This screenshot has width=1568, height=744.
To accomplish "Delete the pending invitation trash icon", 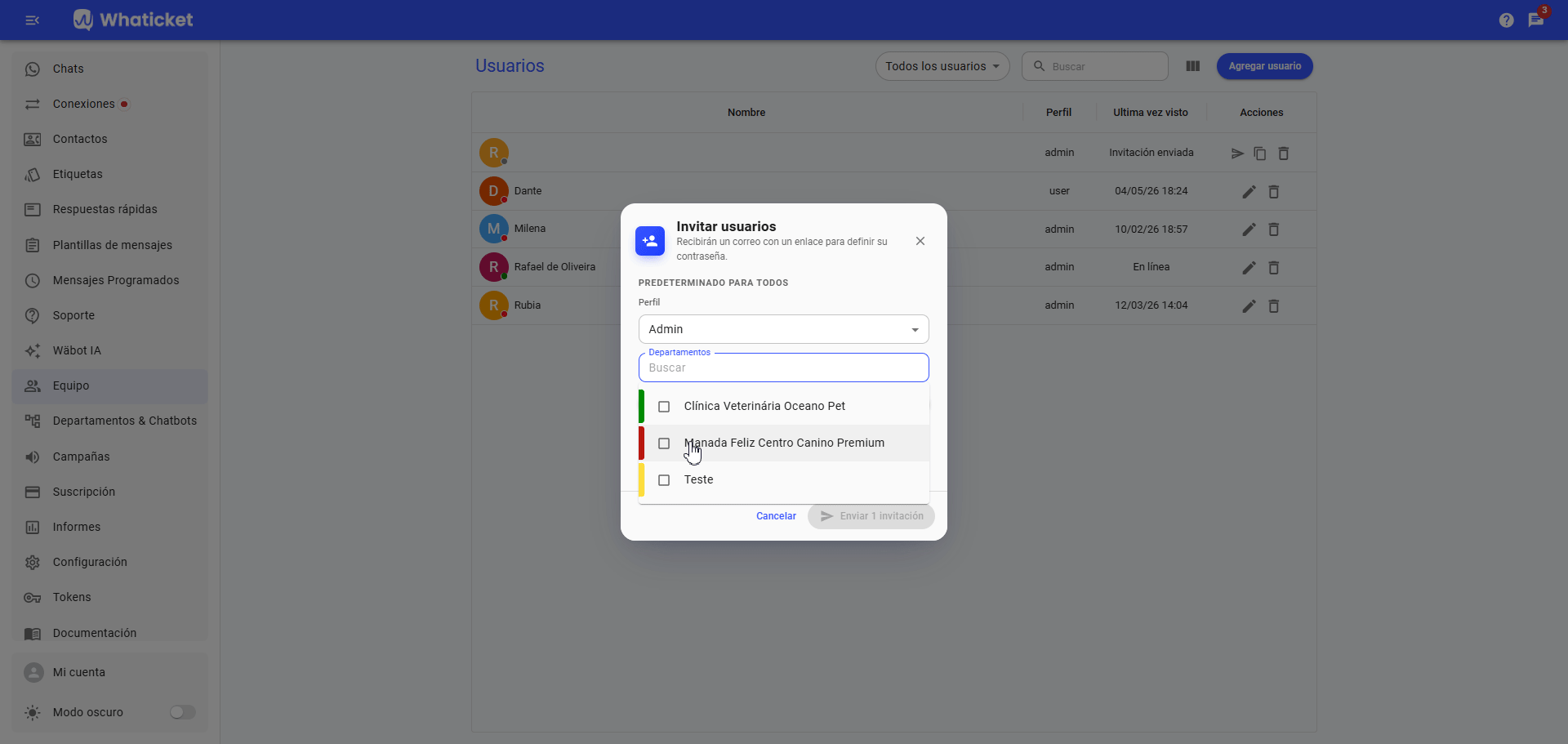I will click(1283, 154).
